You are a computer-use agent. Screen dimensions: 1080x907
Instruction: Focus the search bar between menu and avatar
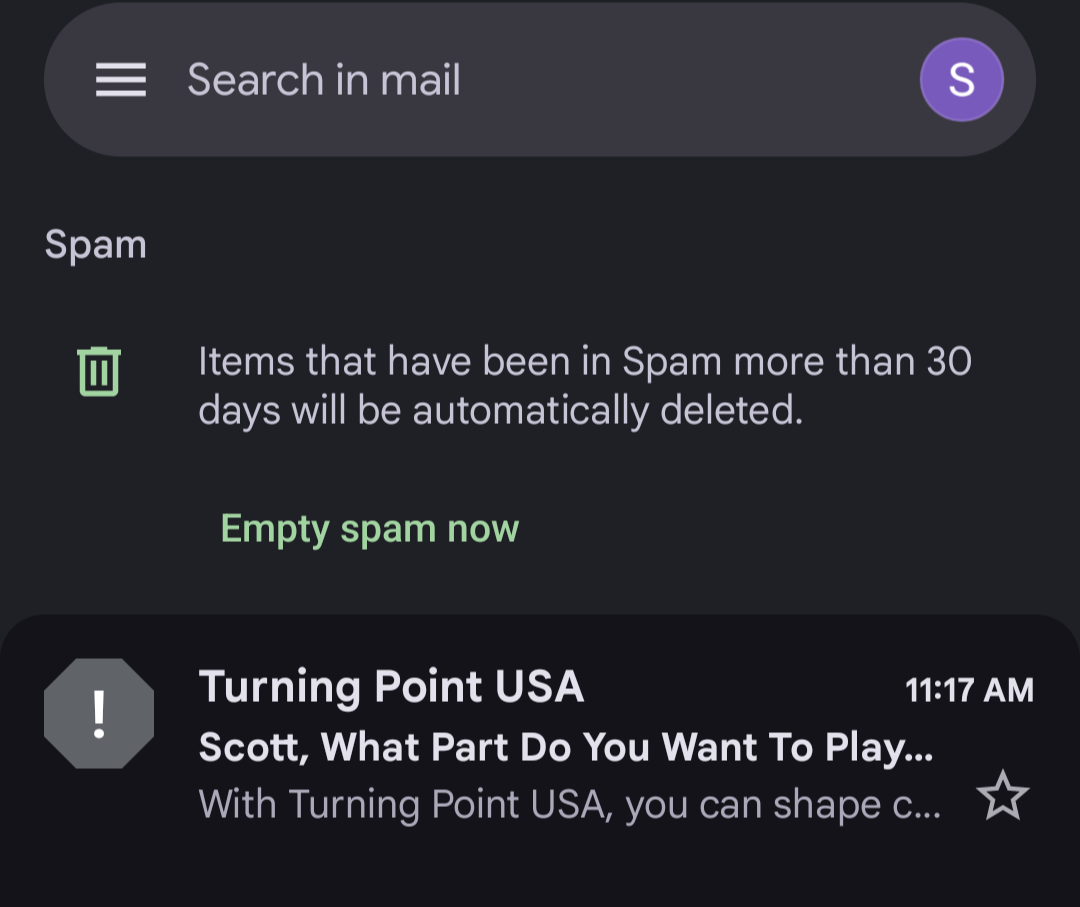[539, 80]
